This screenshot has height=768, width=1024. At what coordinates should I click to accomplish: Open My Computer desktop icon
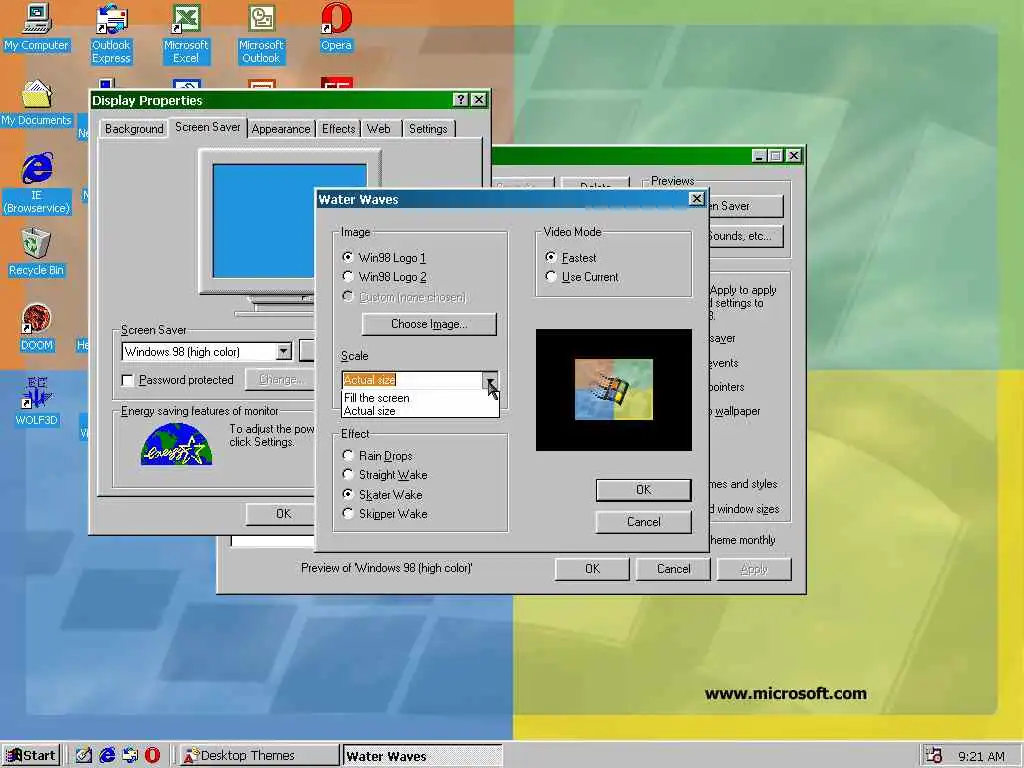click(x=37, y=27)
